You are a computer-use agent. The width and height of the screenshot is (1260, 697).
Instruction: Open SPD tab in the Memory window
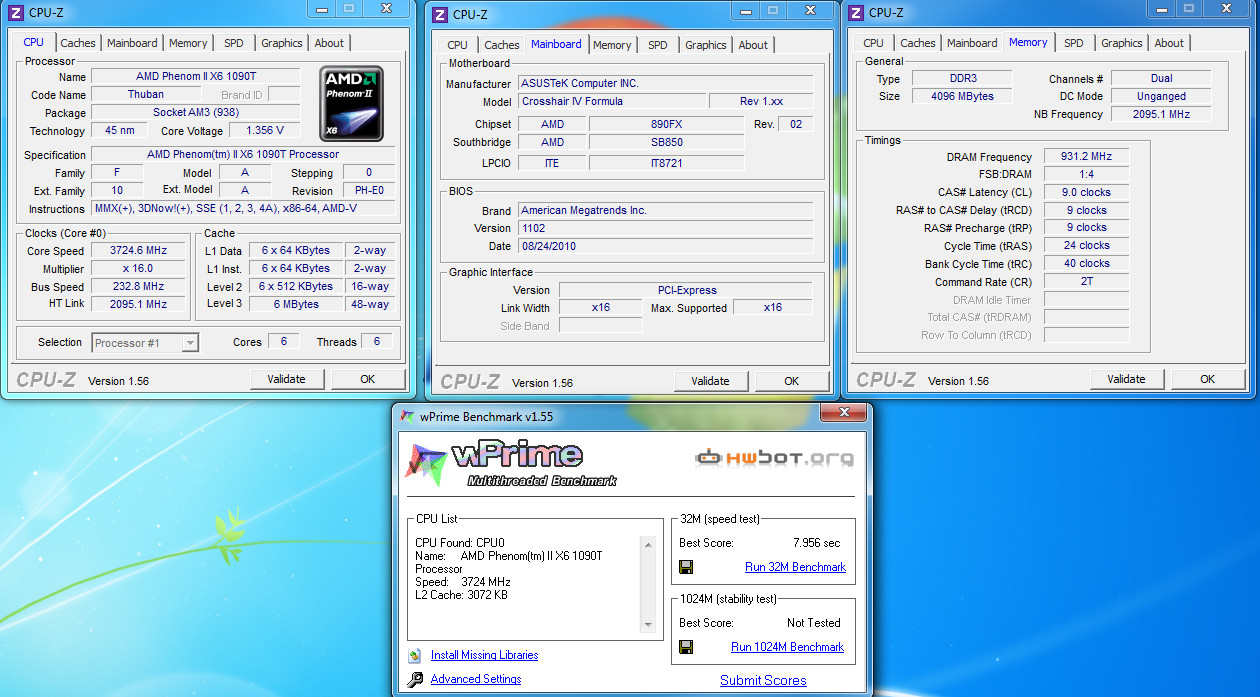click(1073, 43)
